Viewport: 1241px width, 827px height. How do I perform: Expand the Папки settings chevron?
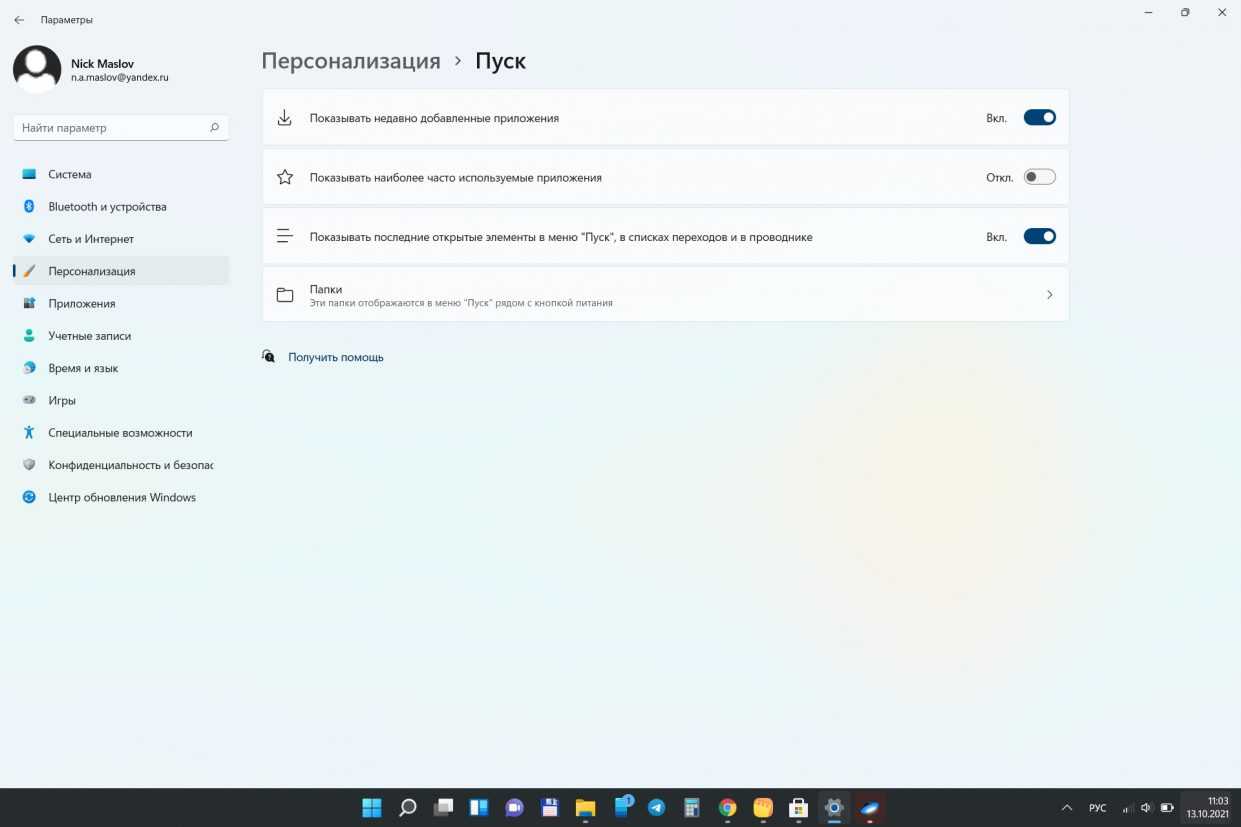tap(1049, 295)
